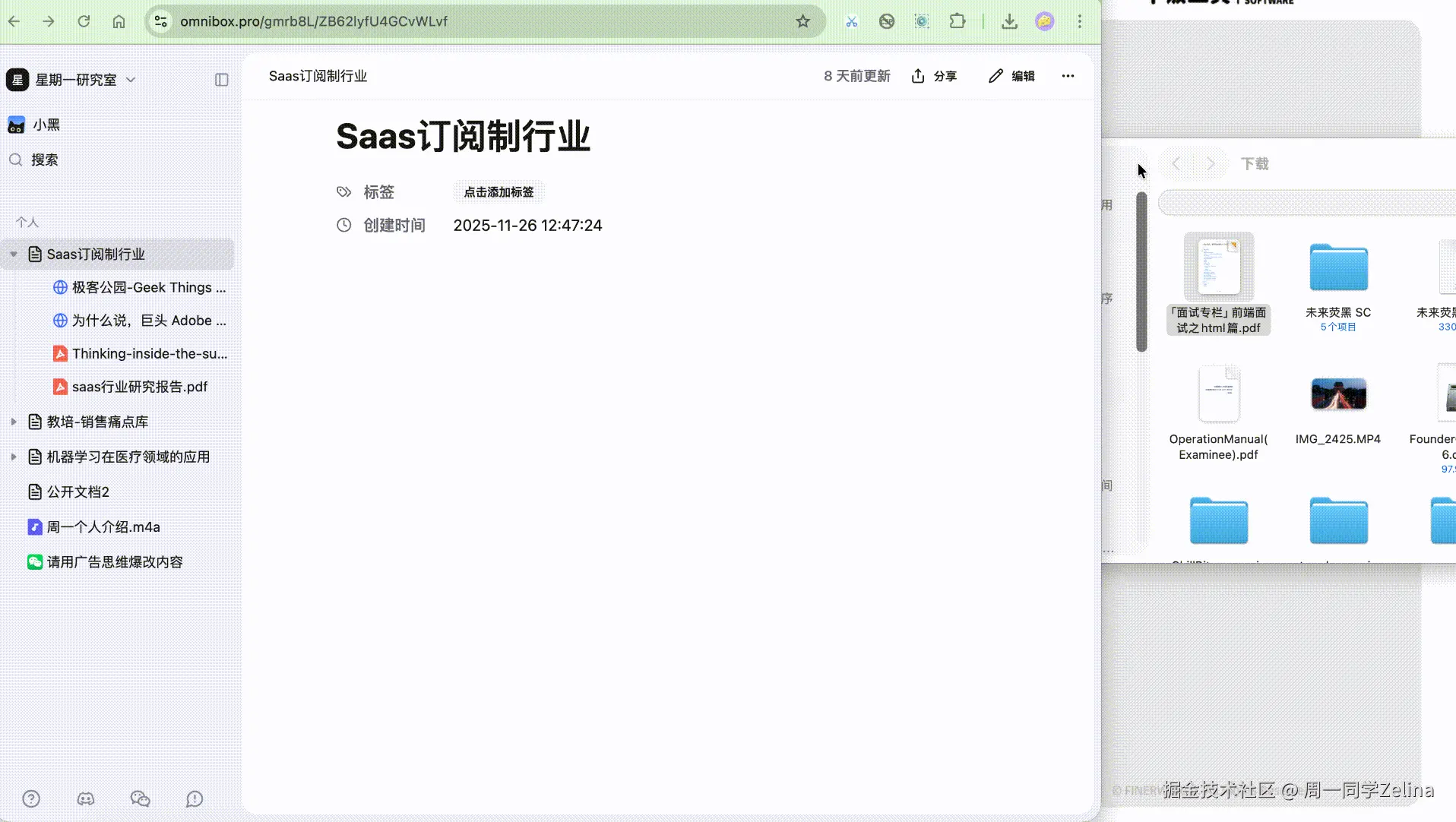Collapse the sidebar with the panel icon

(x=222, y=80)
